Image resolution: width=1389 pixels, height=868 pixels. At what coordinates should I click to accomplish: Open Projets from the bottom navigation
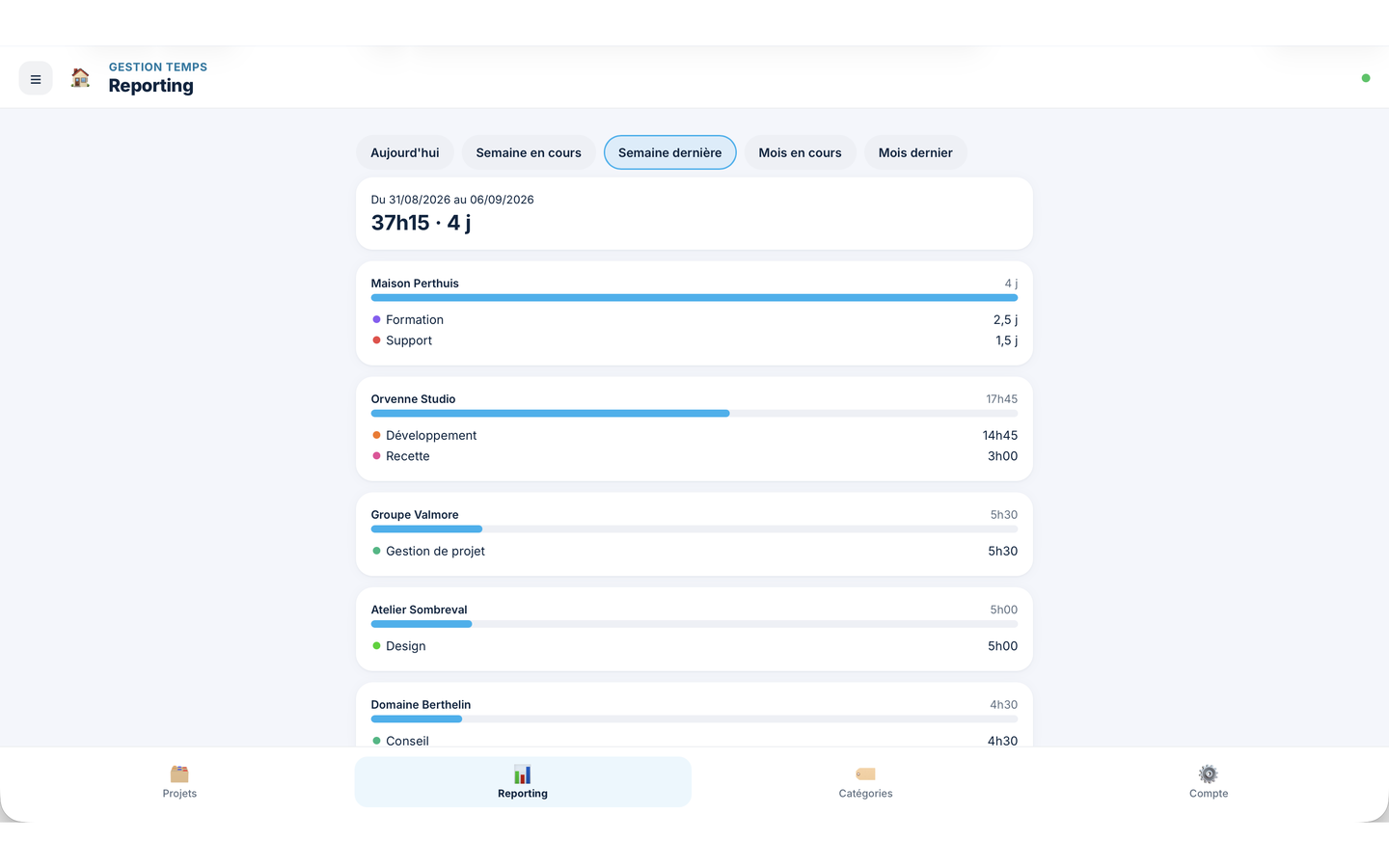(x=179, y=782)
